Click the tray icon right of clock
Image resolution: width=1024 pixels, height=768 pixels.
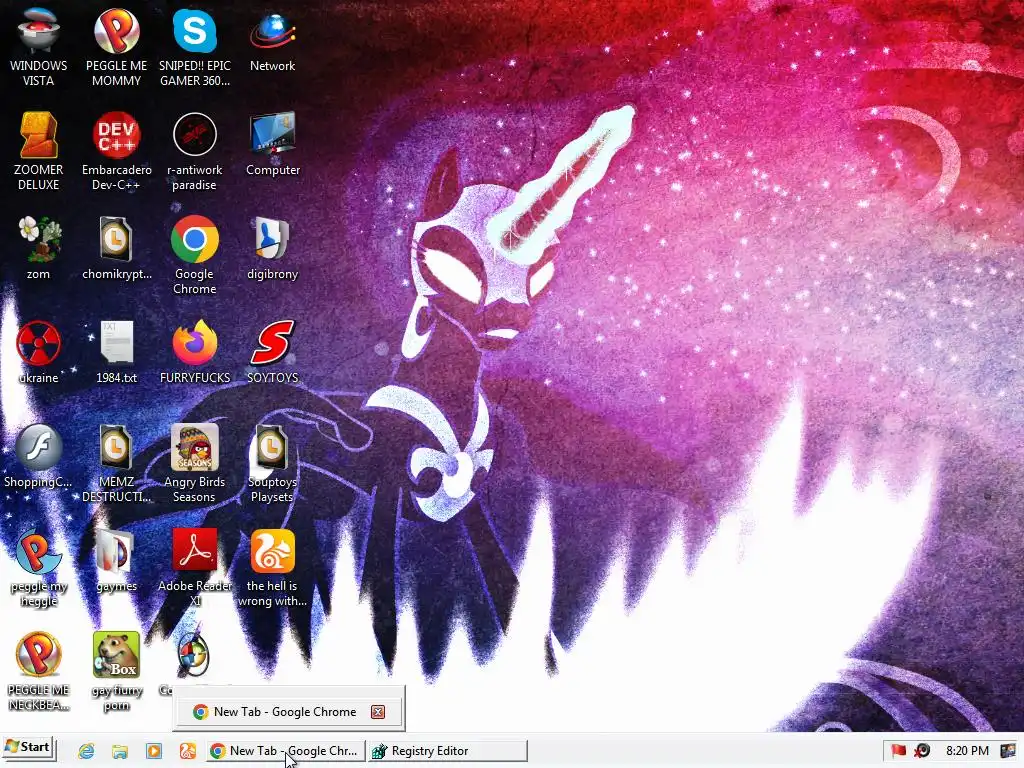1008,751
